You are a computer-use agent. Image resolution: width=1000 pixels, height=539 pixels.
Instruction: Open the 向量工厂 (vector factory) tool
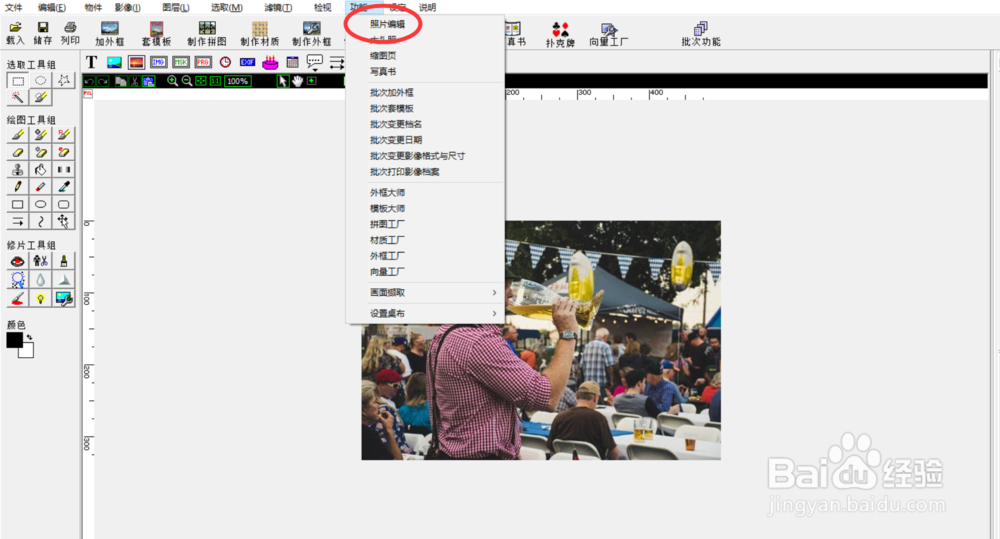(608, 34)
